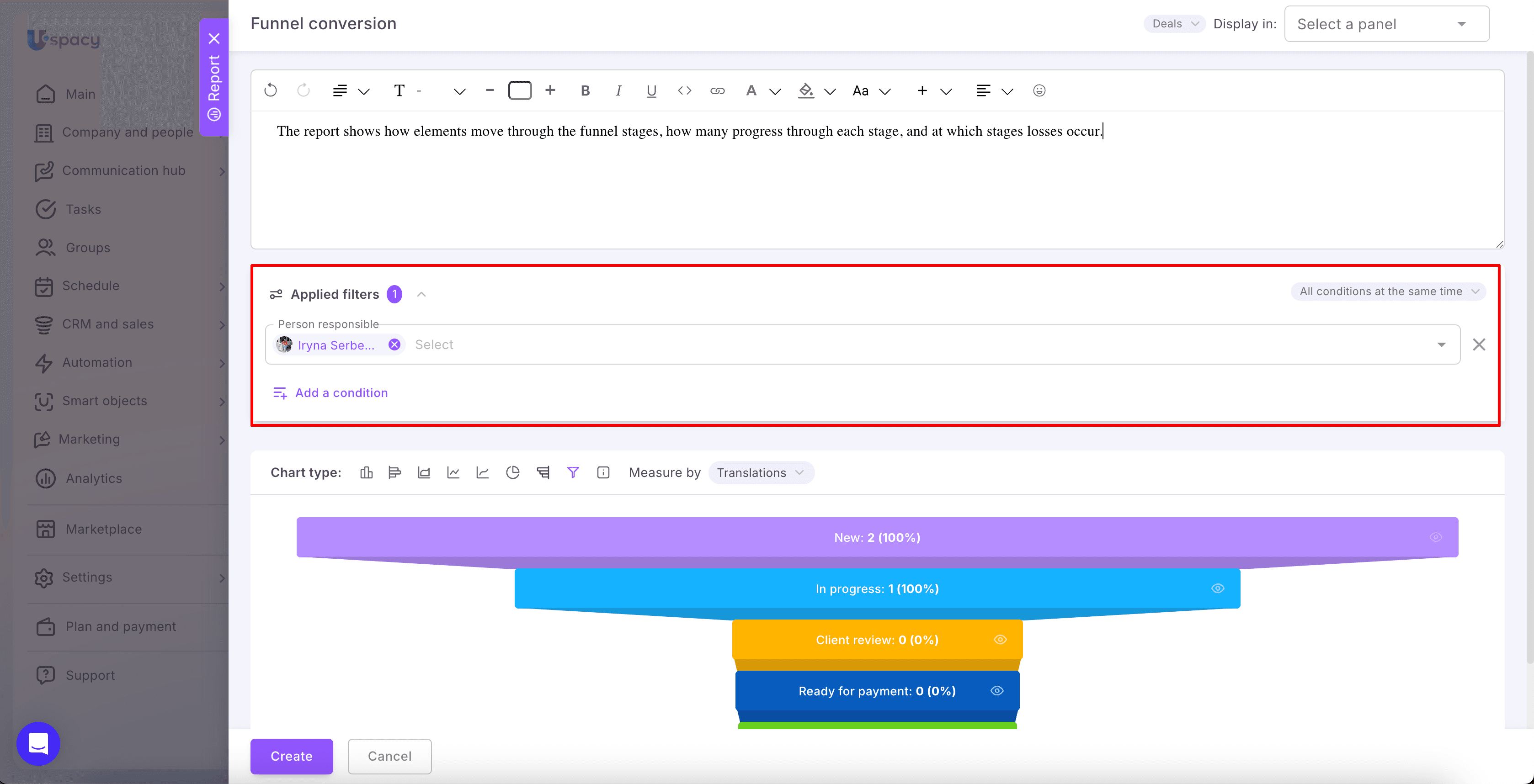
Task: Click the Create button
Action: [291, 756]
